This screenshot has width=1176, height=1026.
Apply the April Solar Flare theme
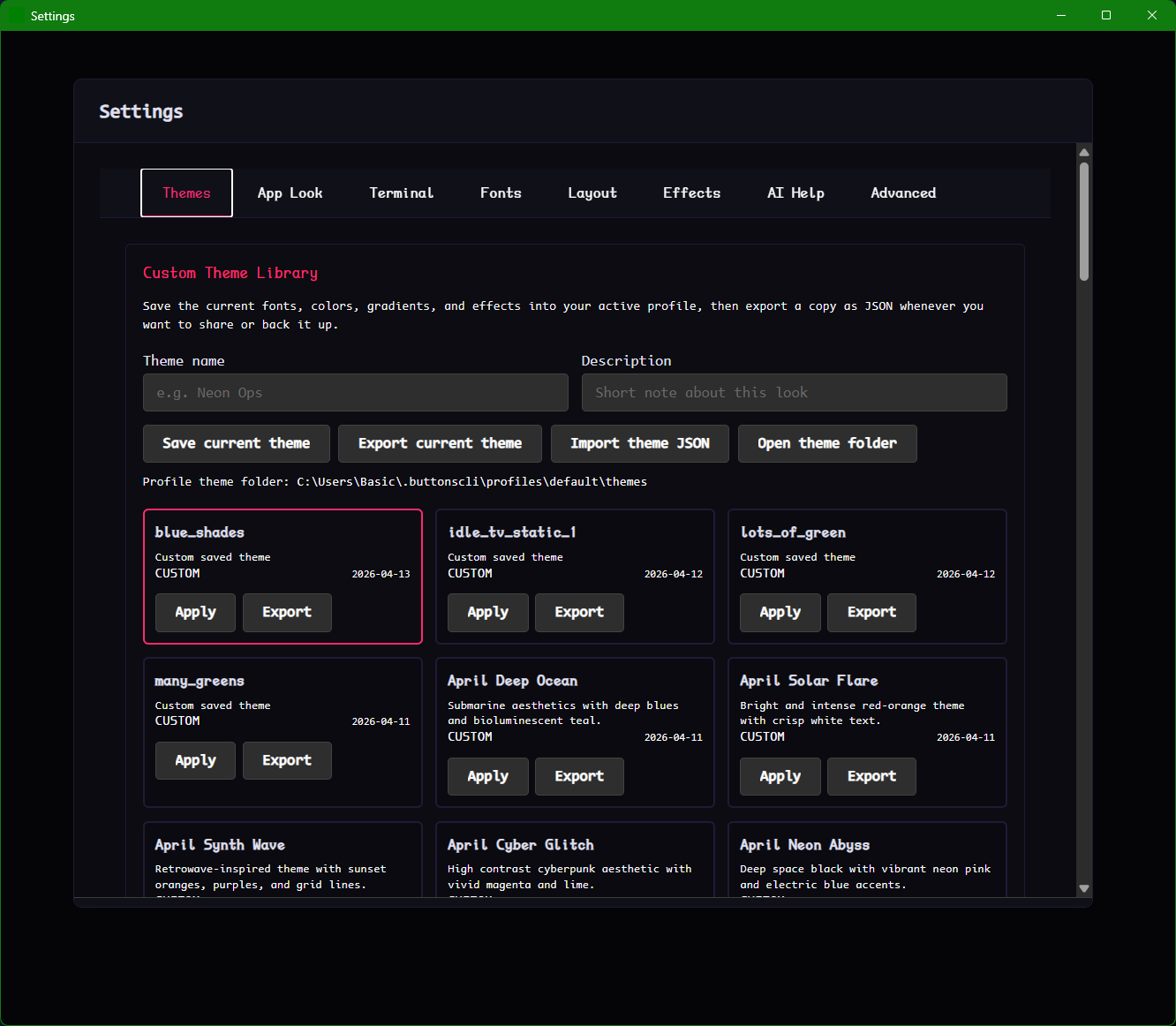click(780, 776)
